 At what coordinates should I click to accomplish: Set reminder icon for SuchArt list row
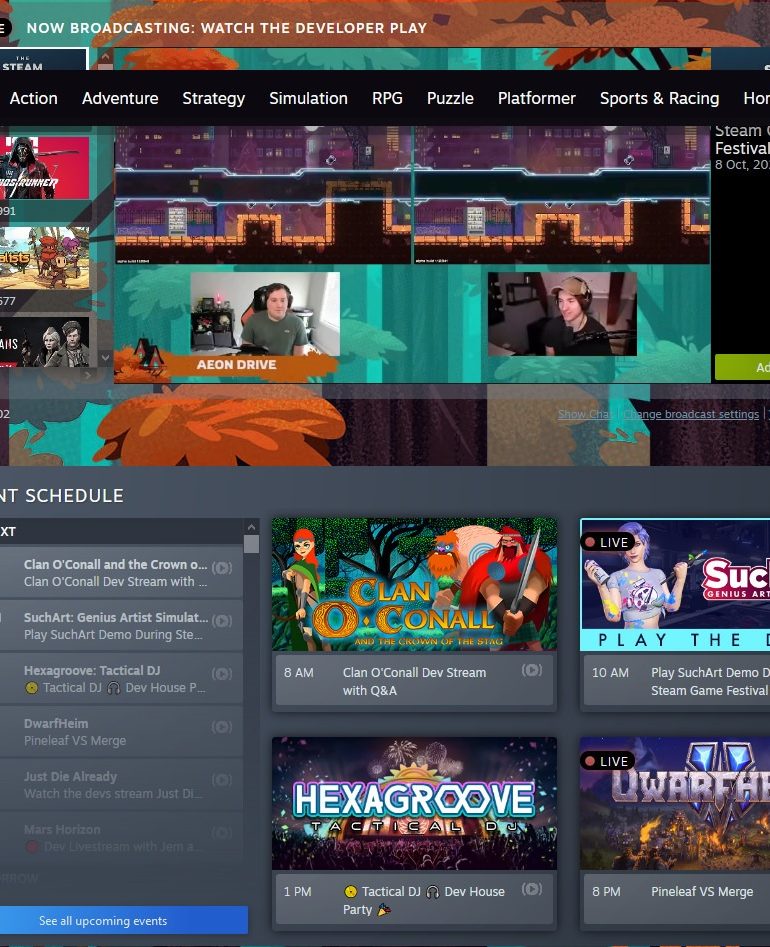tap(222, 621)
